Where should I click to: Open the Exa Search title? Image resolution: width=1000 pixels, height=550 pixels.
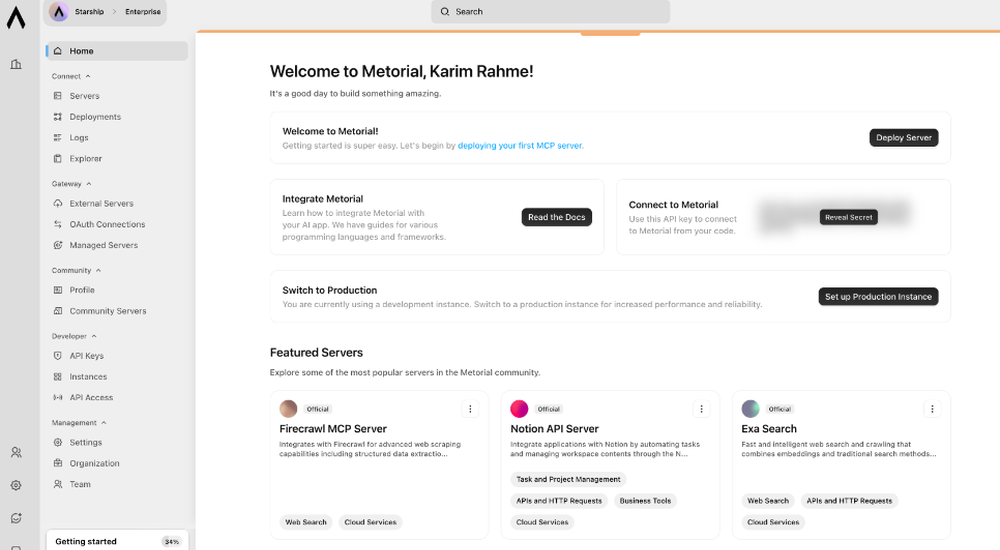tap(768, 429)
